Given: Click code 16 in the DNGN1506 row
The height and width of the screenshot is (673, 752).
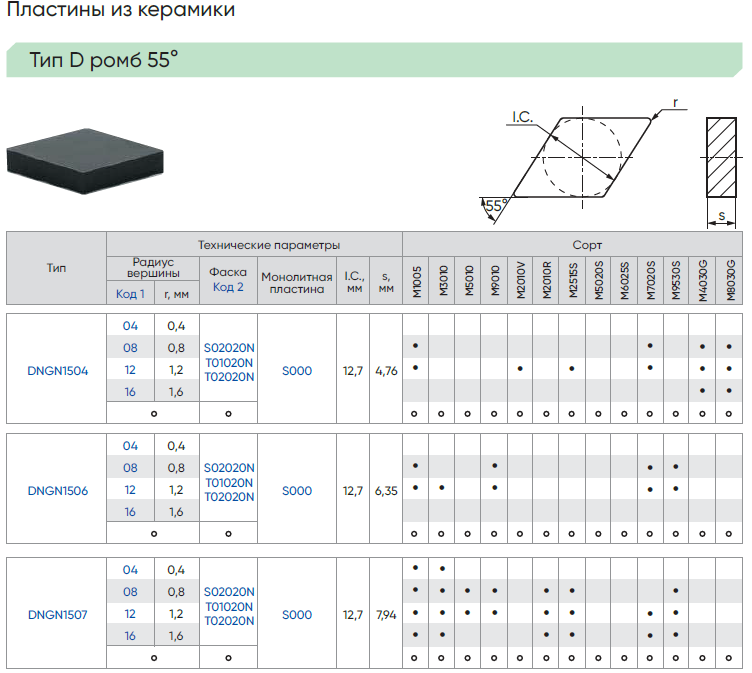Looking at the screenshot, I should coord(130,512).
